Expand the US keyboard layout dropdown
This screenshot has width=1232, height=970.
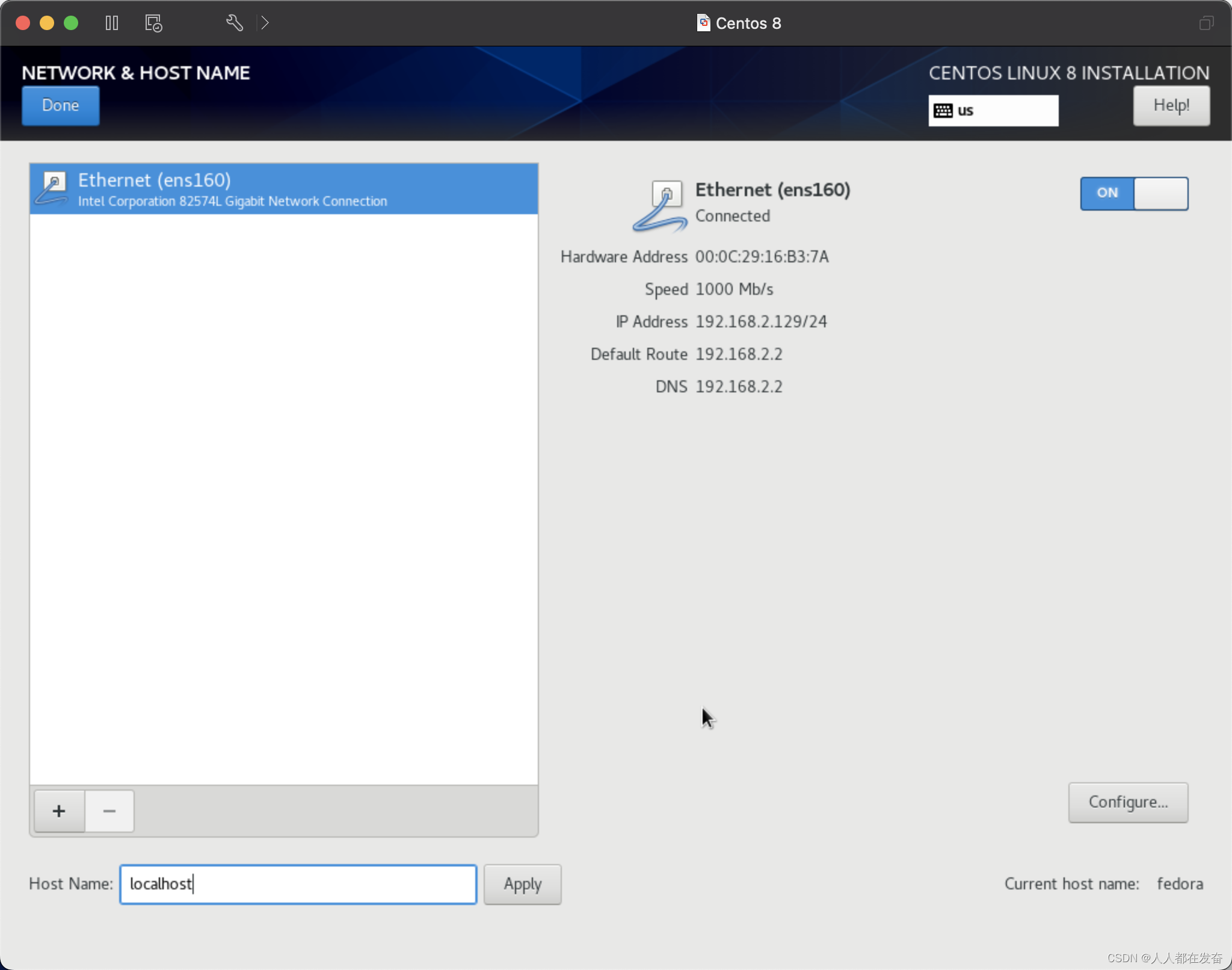pyautogui.click(x=992, y=109)
